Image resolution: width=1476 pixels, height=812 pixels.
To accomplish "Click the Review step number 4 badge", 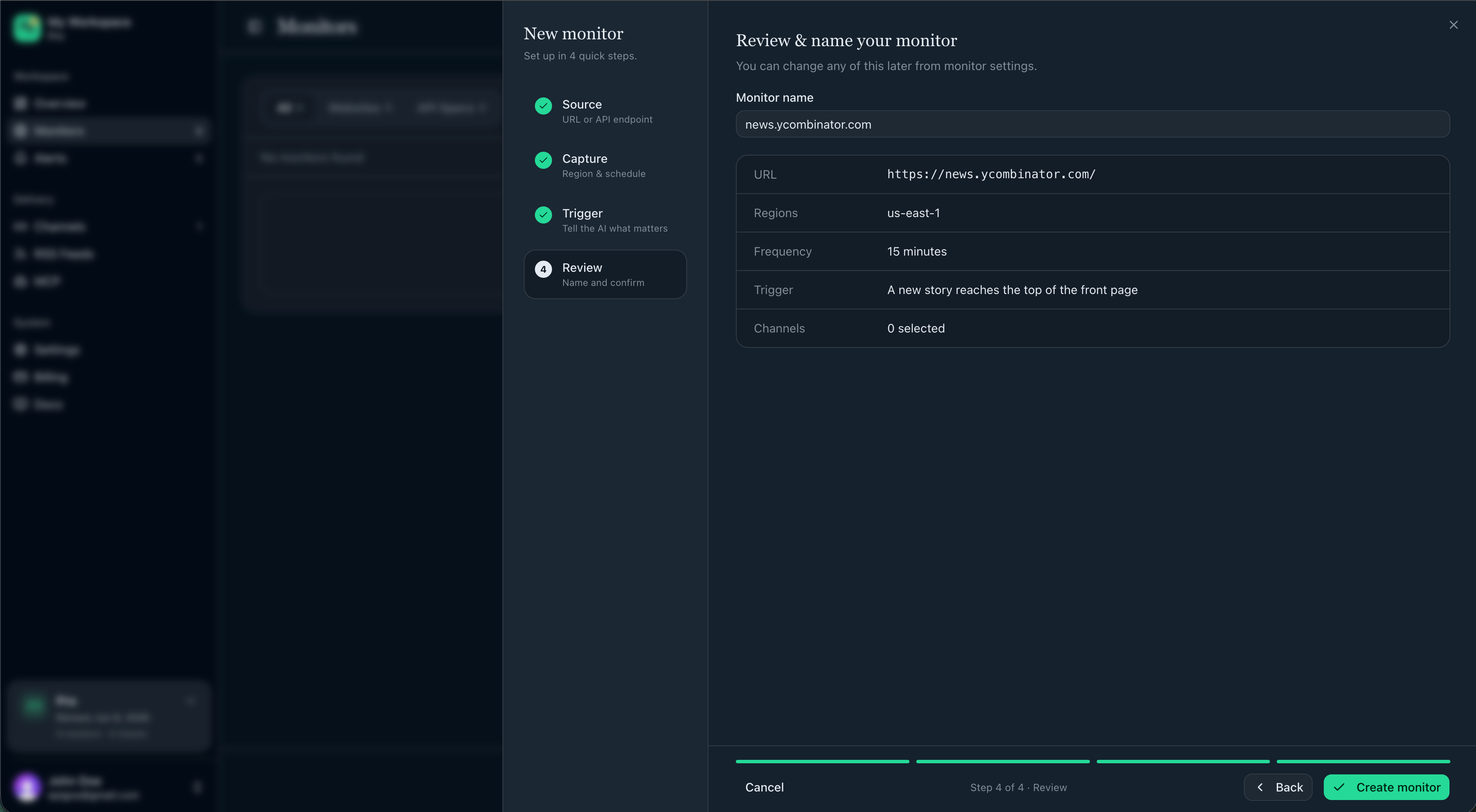I will pos(543,269).
